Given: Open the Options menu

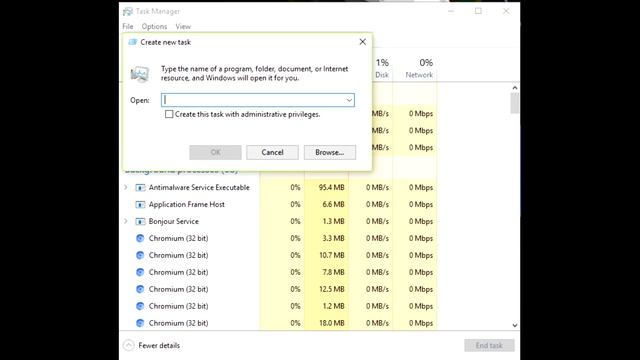Looking at the screenshot, I should [x=154, y=27].
